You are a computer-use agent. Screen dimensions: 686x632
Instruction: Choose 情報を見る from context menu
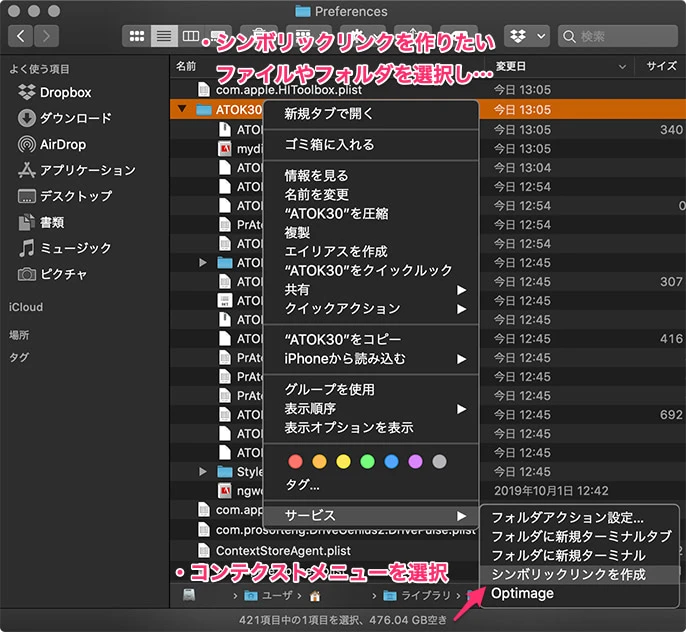tap(371, 176)
